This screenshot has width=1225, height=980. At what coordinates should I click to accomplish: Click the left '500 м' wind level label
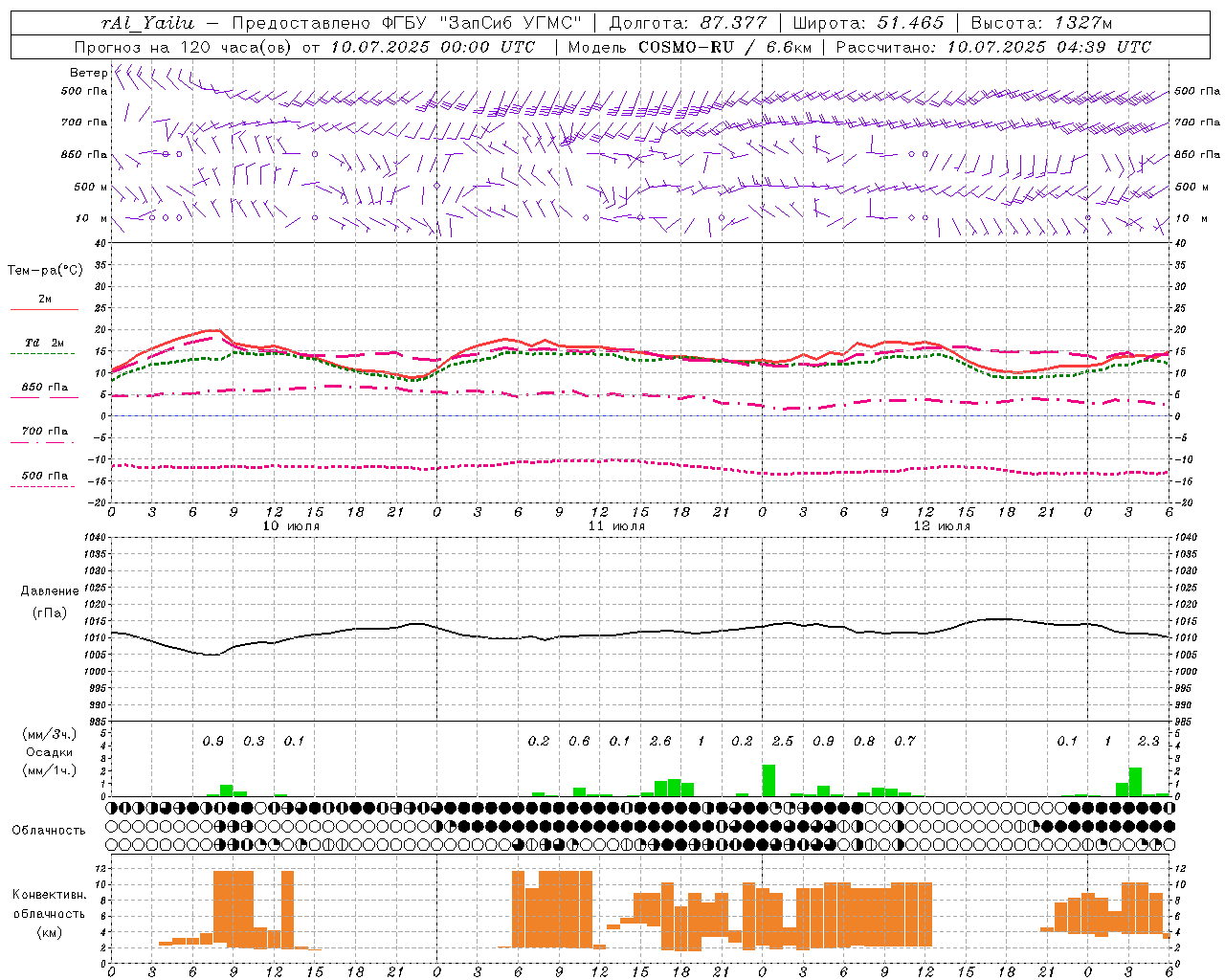pyautogui.click(x=91, y=187)
